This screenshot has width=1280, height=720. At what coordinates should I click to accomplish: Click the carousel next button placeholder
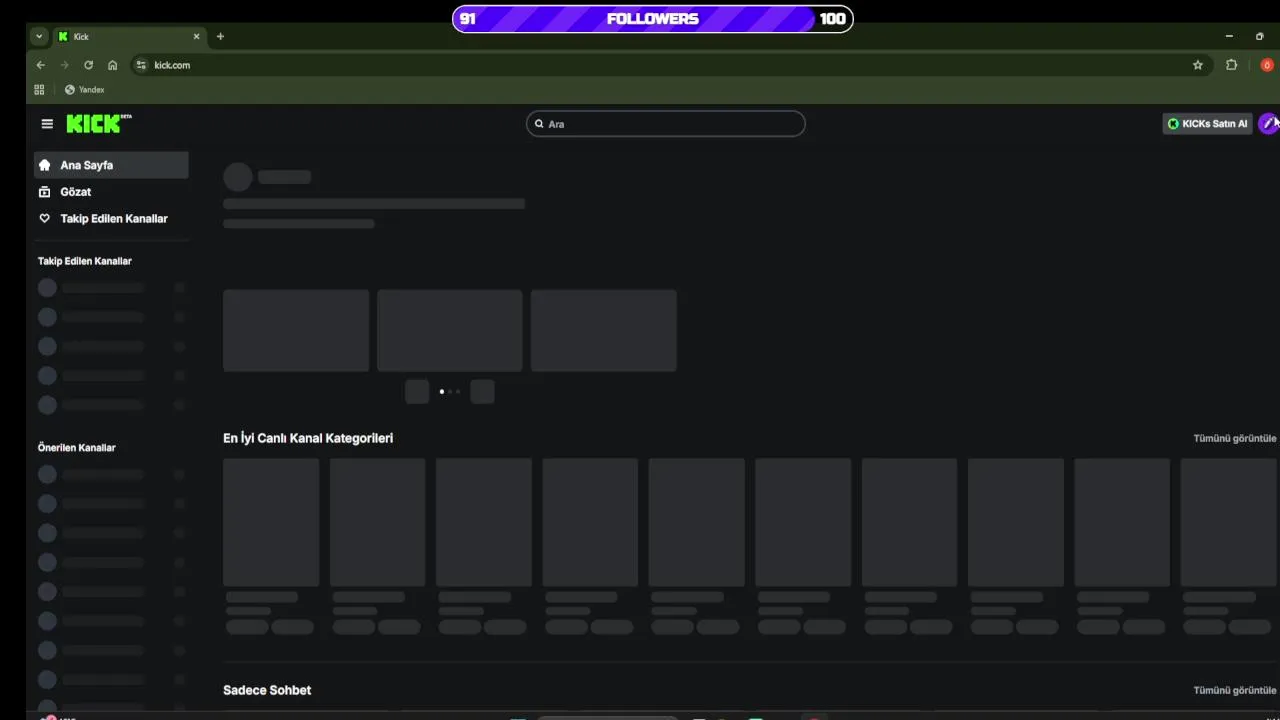pyautogui.click(x=482, y=391)
